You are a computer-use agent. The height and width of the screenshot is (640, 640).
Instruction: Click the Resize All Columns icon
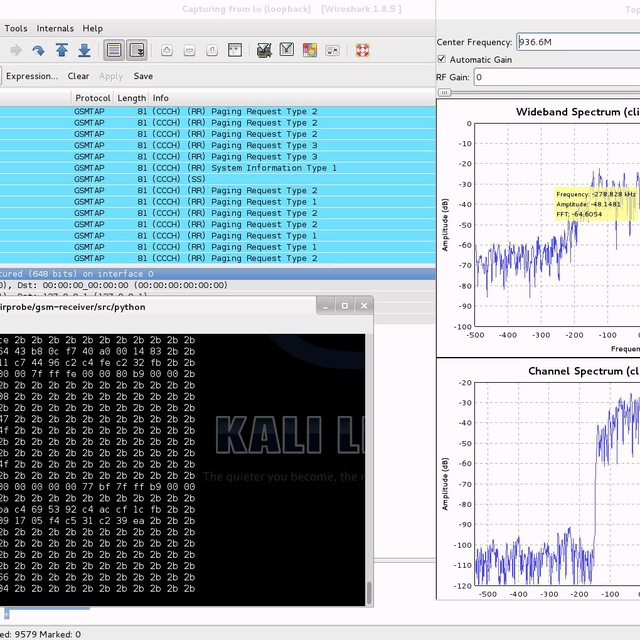pyautogui.click(x=235, y=51)
